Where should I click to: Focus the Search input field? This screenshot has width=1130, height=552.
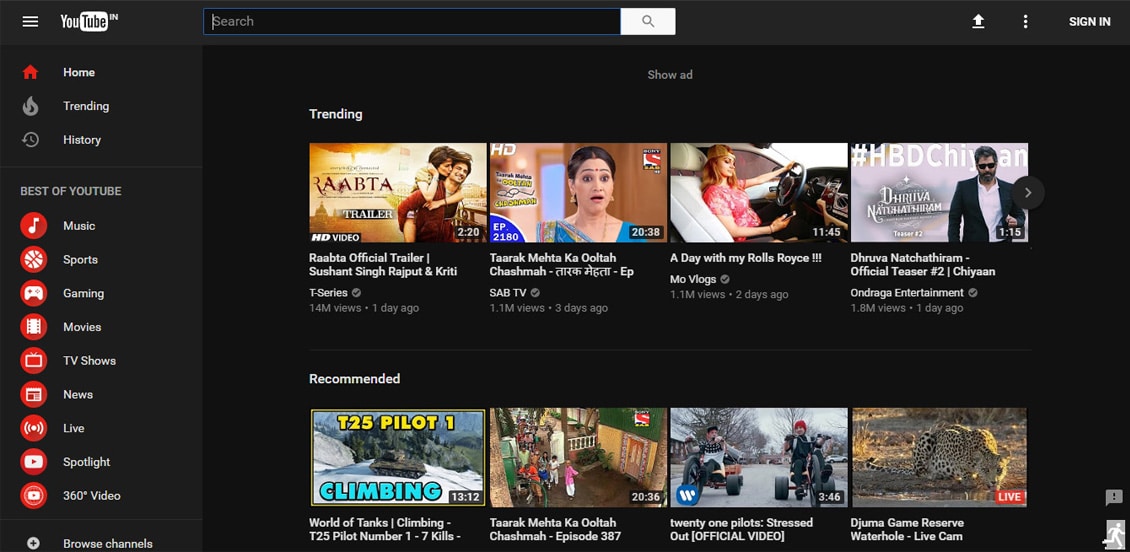click(411, 22)
